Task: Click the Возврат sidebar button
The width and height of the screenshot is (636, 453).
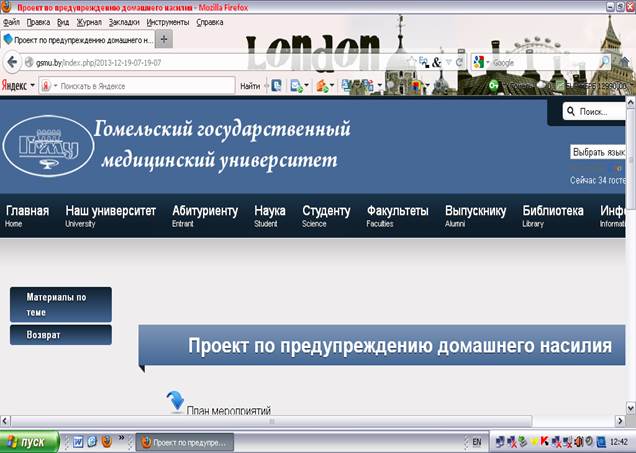Action: coord(61,335)
